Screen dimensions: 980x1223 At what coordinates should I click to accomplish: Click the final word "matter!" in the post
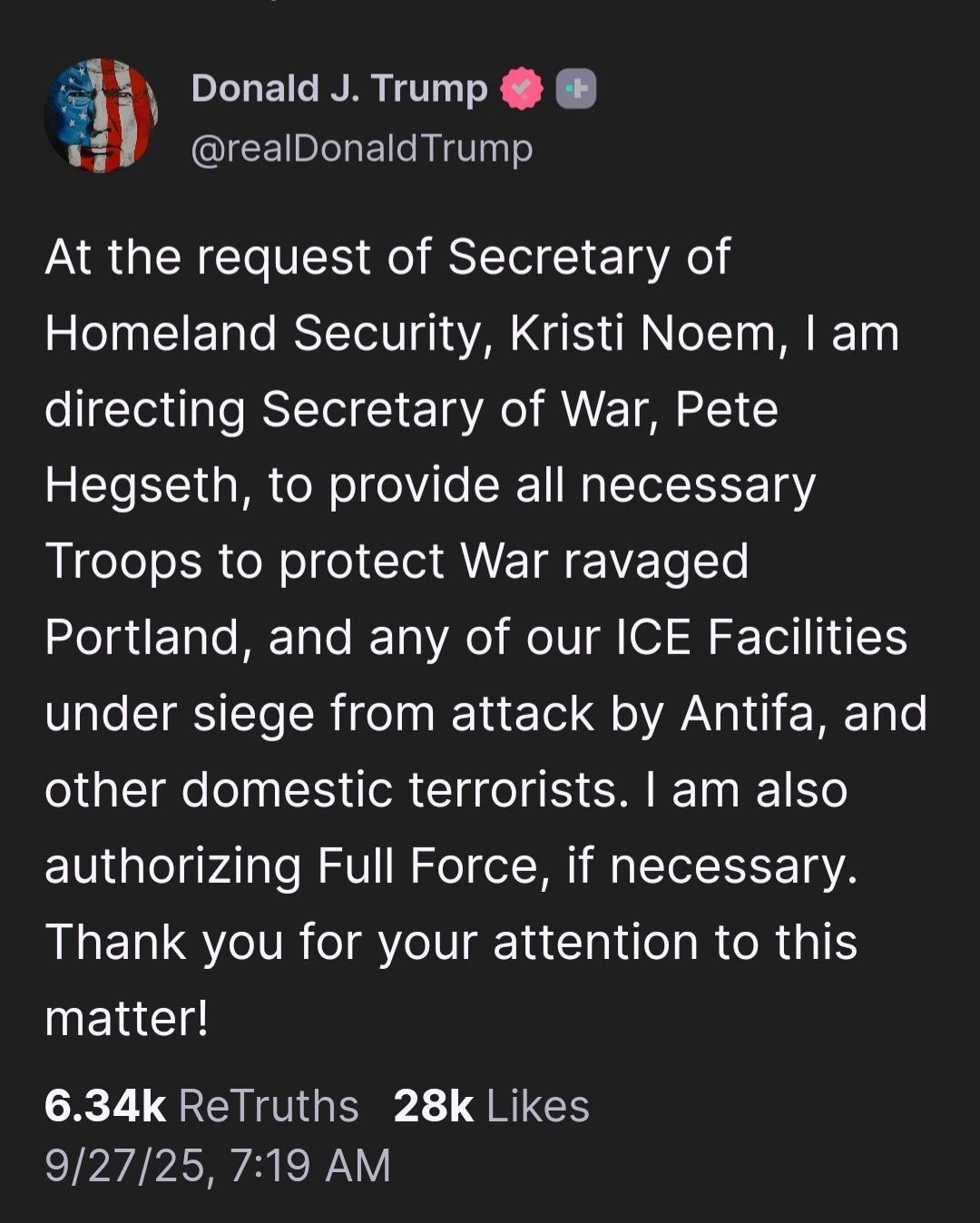126,1018
